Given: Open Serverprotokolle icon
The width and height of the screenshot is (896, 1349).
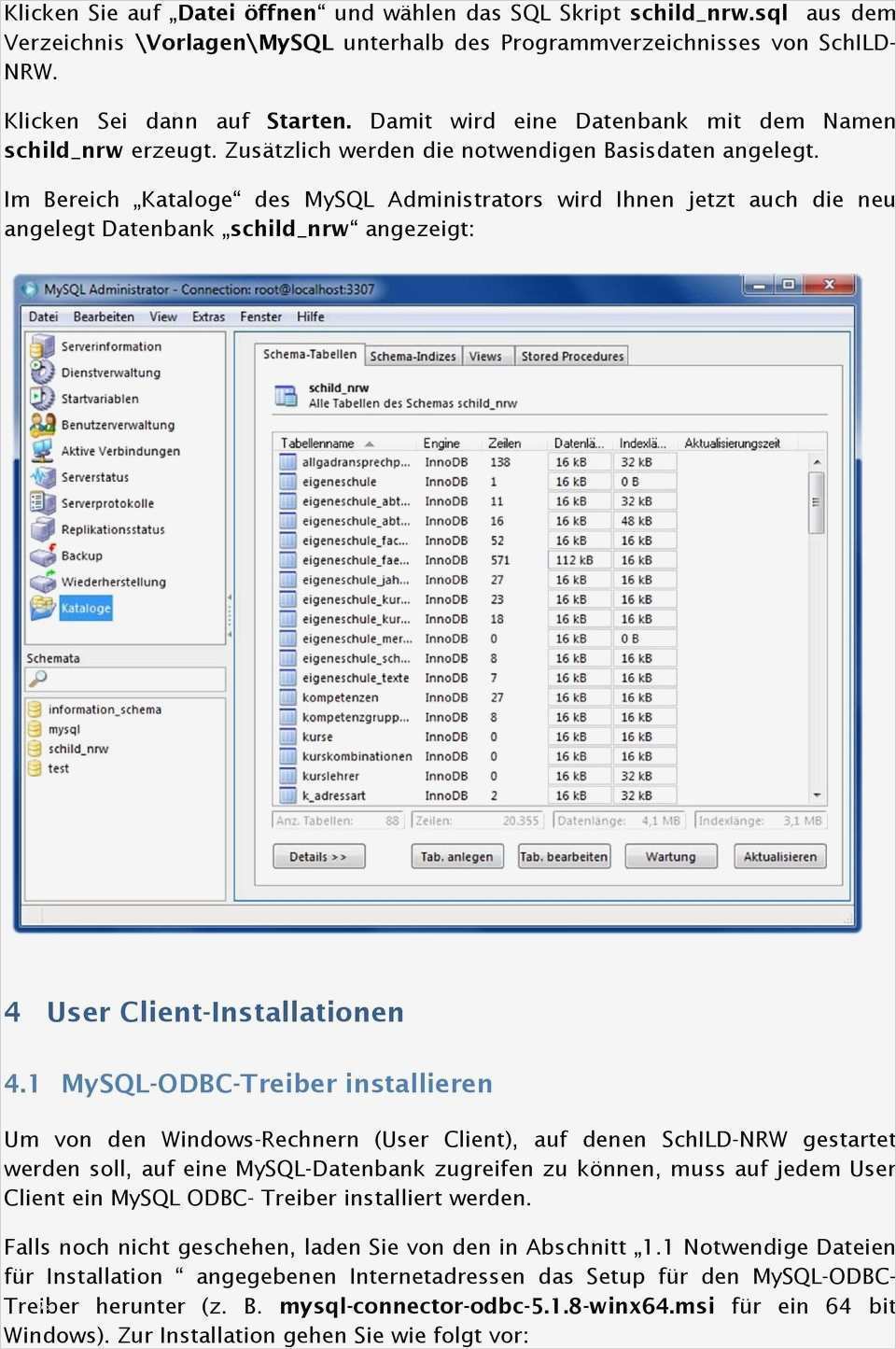Looking at the screenshot, I should coord(43,503).
